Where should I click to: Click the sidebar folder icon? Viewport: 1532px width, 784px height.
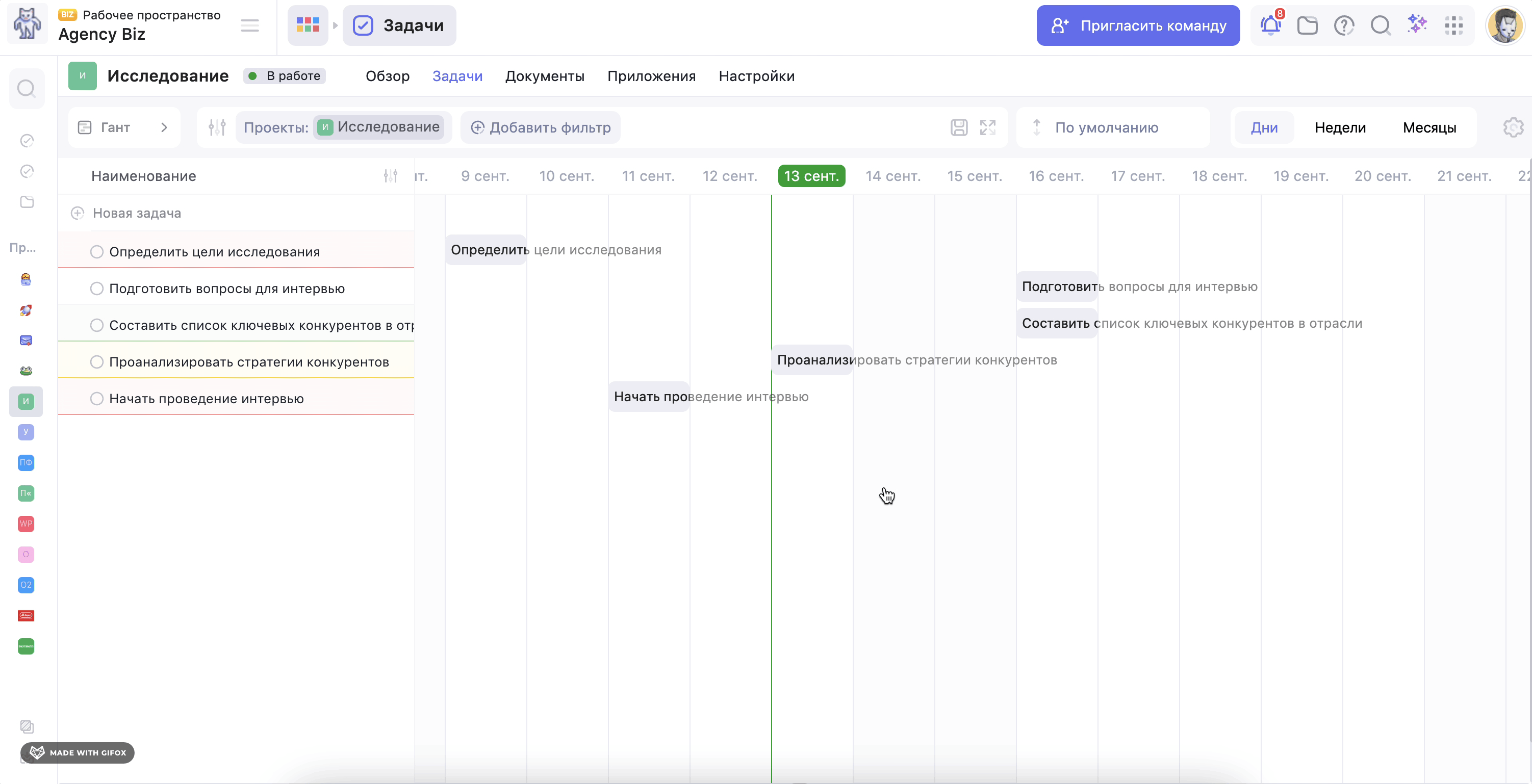(x=27, y=202)
